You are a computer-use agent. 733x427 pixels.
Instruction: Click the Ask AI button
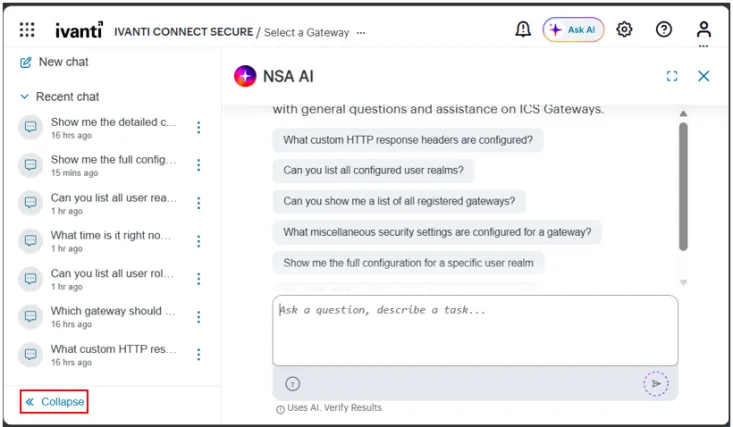coord(573,30)
